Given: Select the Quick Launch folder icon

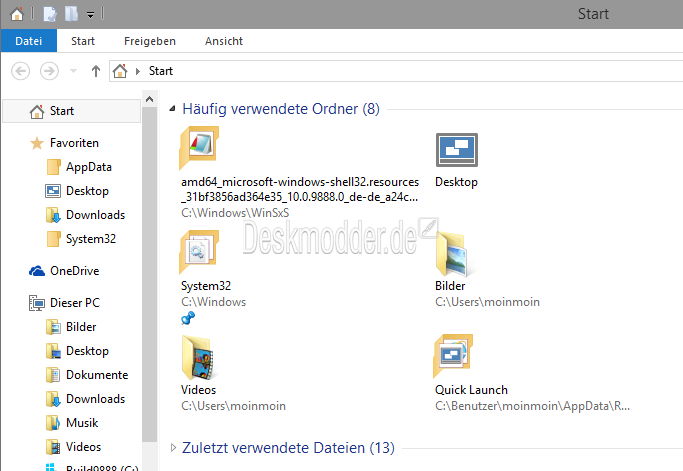Looking at the screenshot, I should (453, 356).
